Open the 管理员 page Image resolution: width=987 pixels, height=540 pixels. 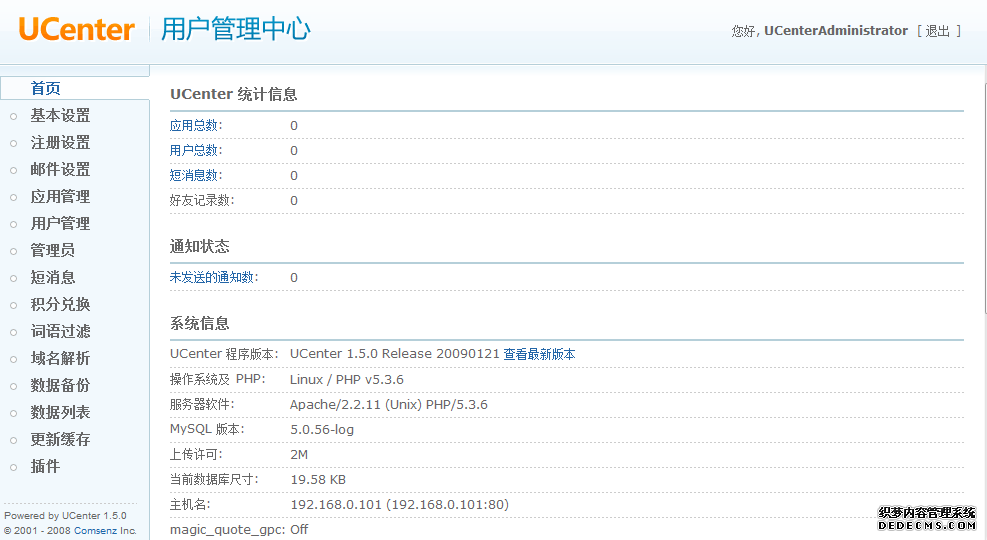pos(53,251)
